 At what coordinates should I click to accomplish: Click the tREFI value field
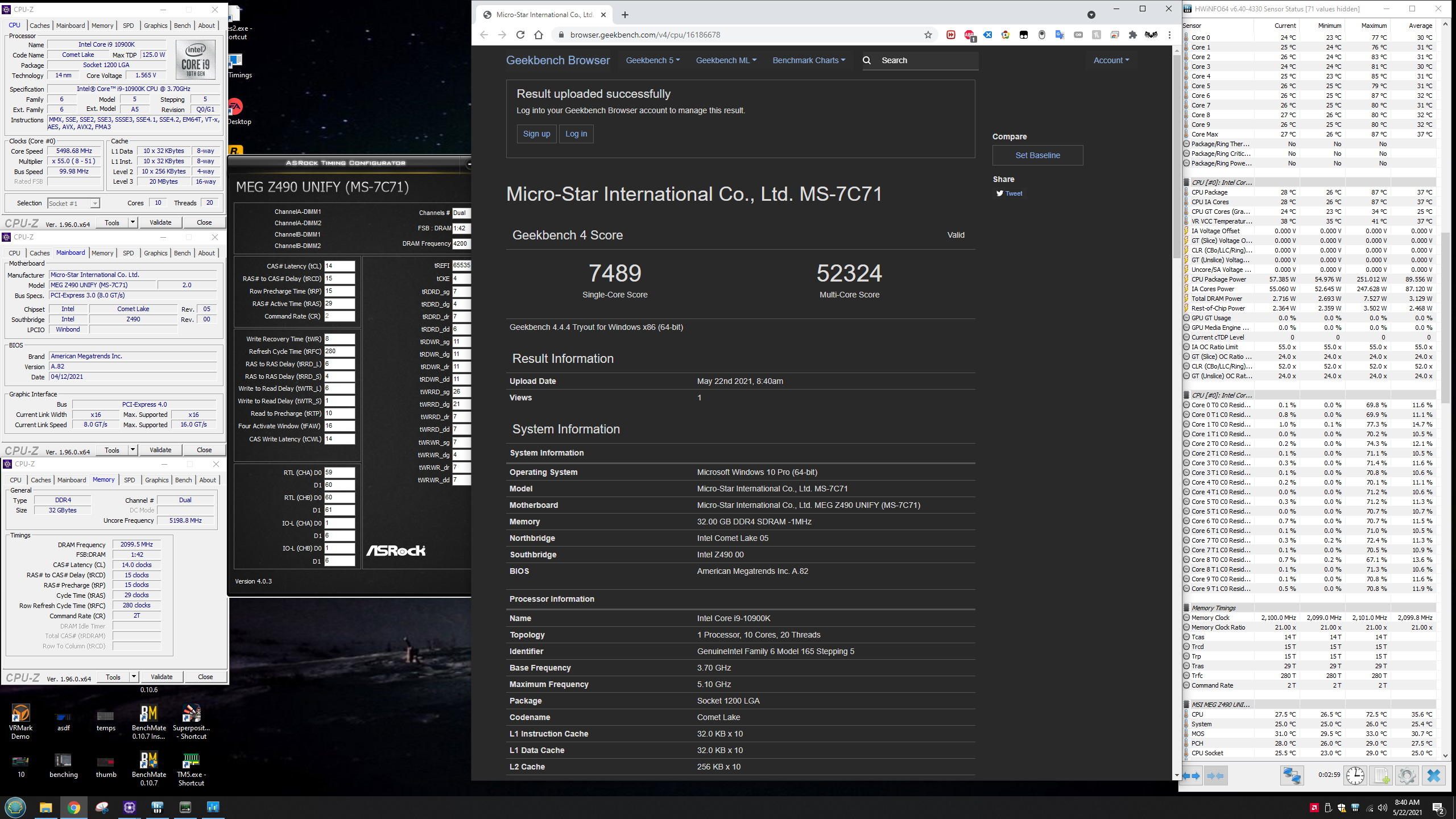[461, 266]
